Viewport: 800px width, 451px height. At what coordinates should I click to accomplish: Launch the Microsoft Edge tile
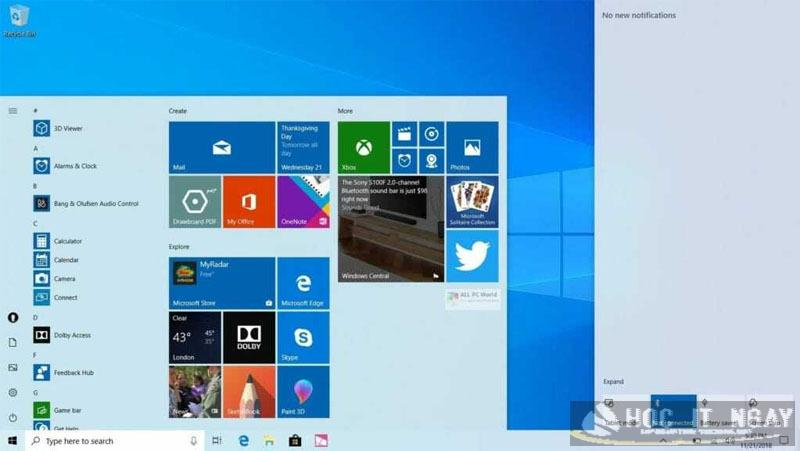pos(304,283)
